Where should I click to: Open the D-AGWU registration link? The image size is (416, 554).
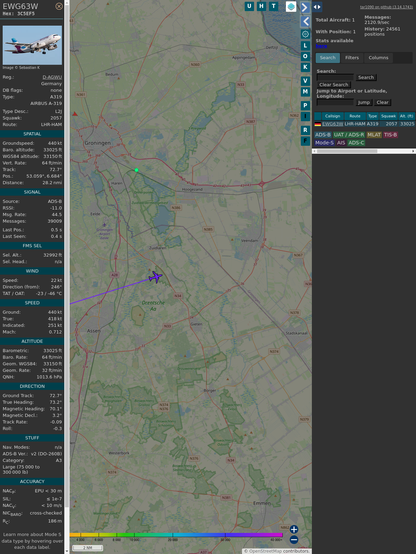[x=52, y=77]
